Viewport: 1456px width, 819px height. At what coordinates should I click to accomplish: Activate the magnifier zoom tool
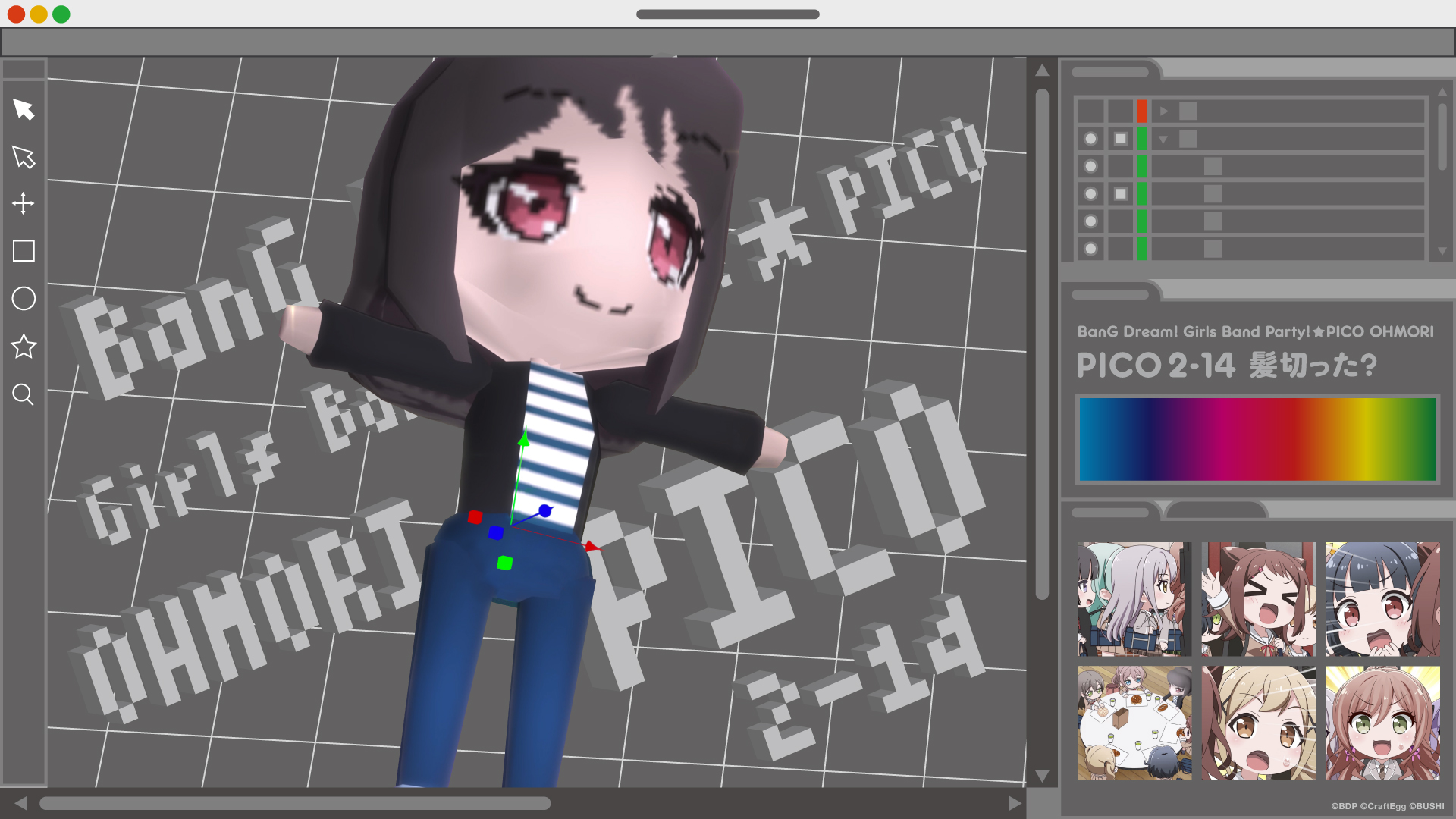(24, 394)
